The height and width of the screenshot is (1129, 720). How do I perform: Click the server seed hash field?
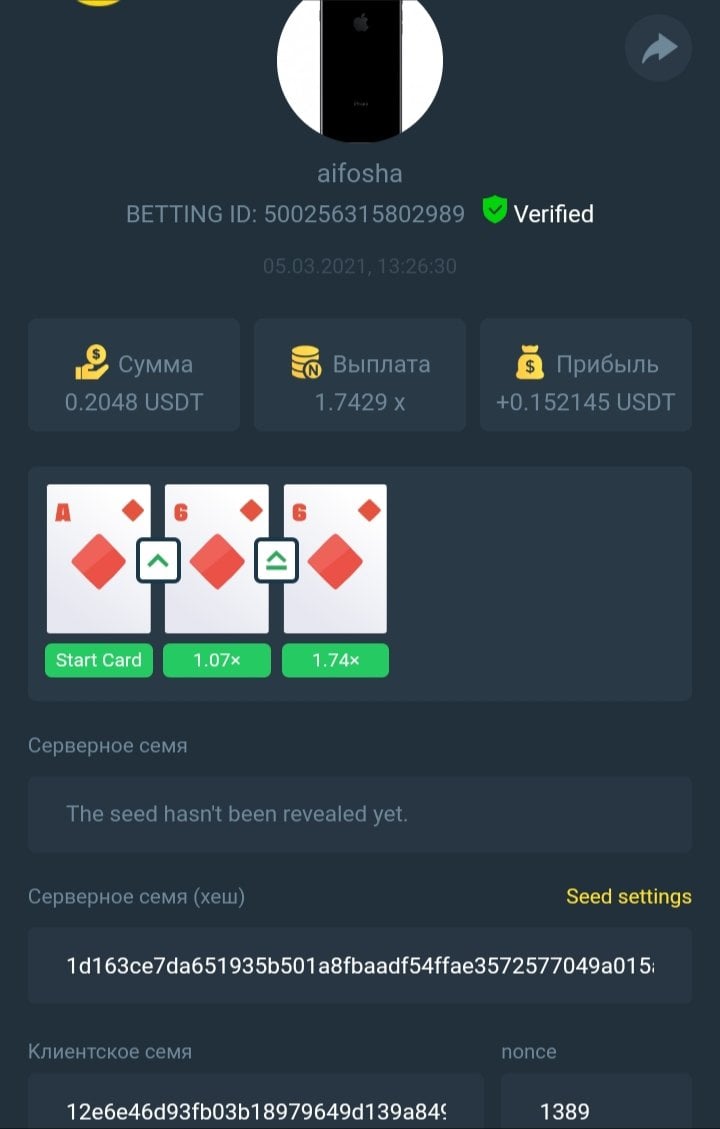point(360,966)
